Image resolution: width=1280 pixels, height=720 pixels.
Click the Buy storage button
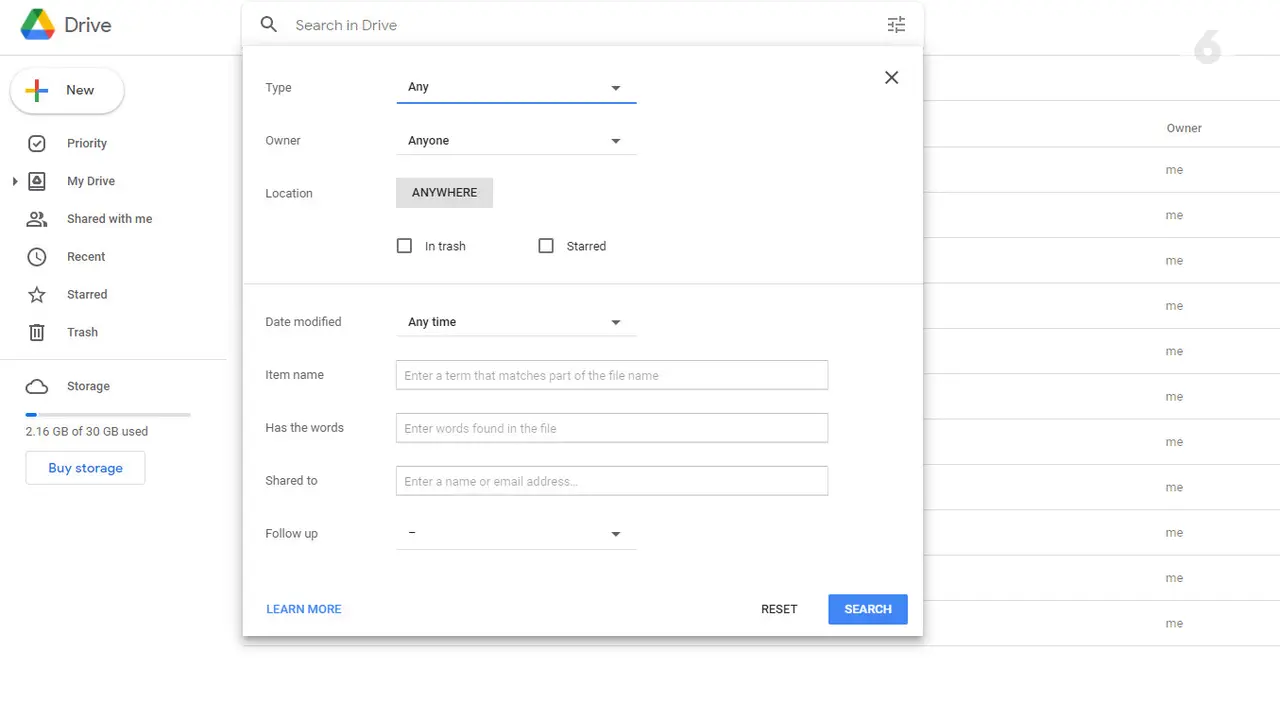point(86,468)
